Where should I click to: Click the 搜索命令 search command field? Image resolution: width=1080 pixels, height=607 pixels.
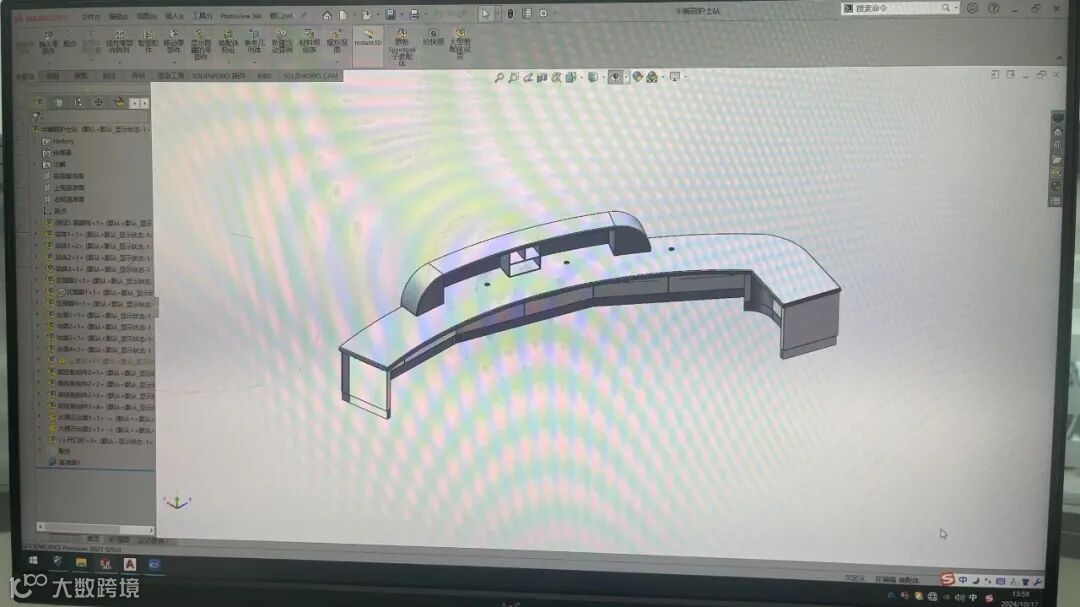[900, 8]
